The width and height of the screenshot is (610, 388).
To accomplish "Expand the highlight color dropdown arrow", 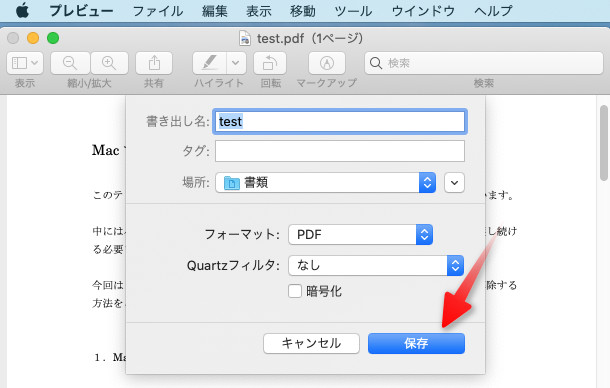I will point(236,63).
